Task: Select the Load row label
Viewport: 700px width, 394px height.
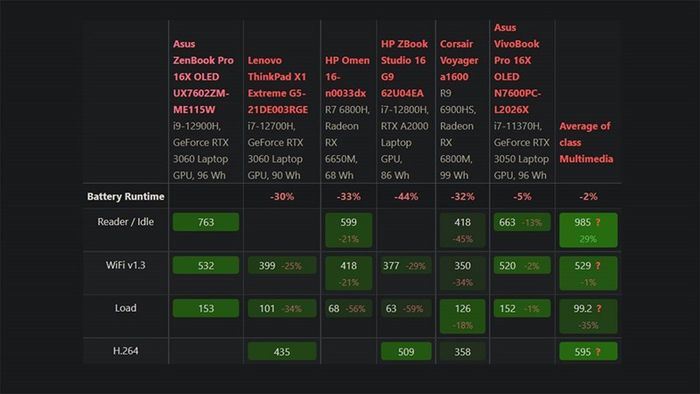Action: tap(125, 308)
